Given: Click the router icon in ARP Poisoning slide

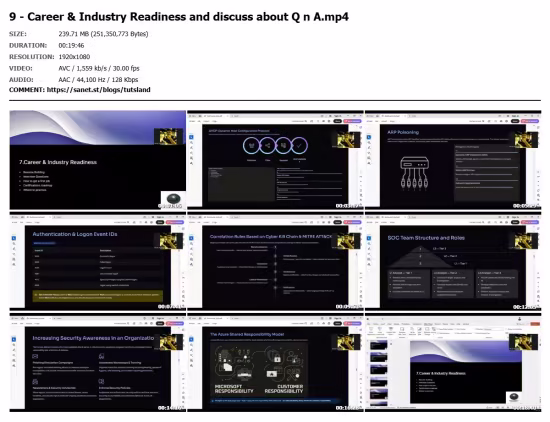Looking at the screenshot, I should (x=414, y=173).
